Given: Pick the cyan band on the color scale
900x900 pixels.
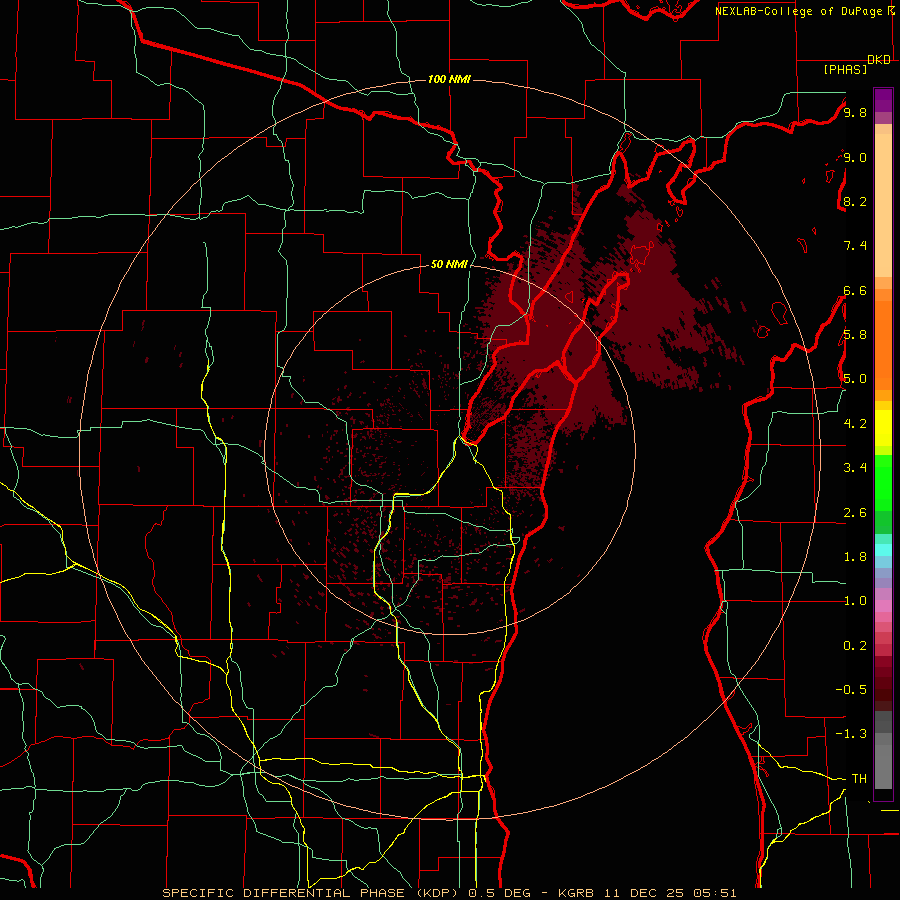Looking at the screenshot, I should 883,550.
